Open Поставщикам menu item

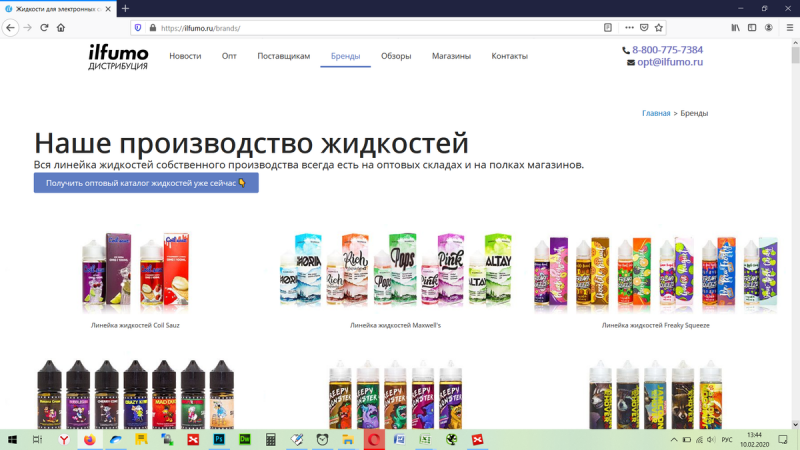[284, 56]
